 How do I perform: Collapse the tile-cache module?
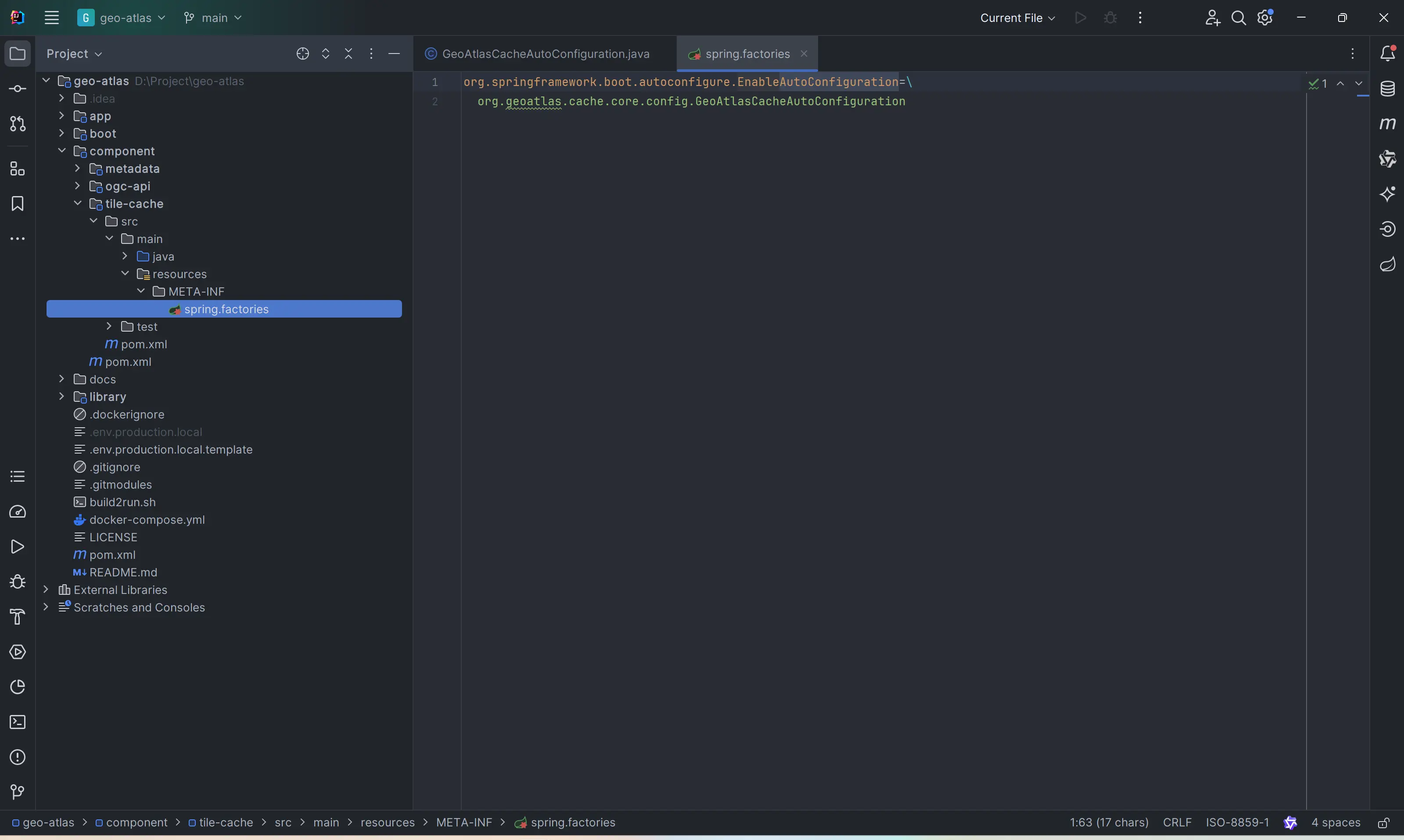78,203
